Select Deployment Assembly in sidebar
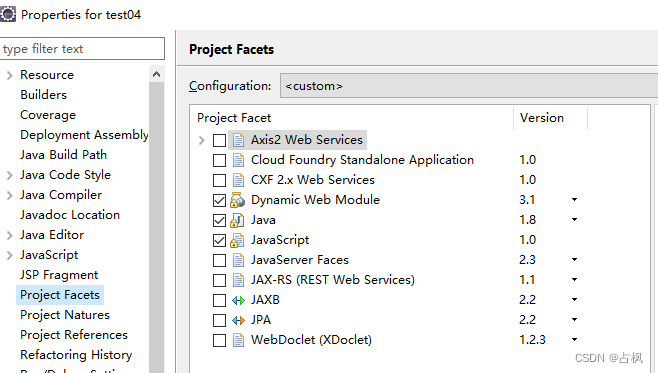Viewport: 658px width, 373px height. click(x=84, y=135)
